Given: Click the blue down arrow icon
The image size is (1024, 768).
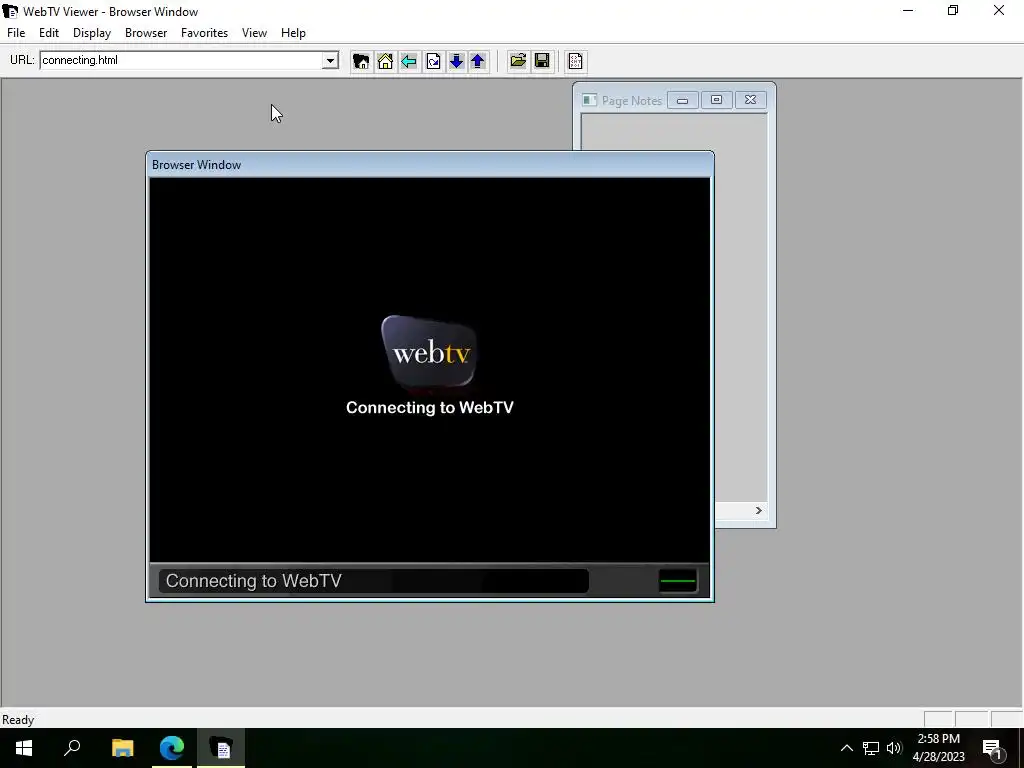Looking at the screenshot, I should (456, 61).
